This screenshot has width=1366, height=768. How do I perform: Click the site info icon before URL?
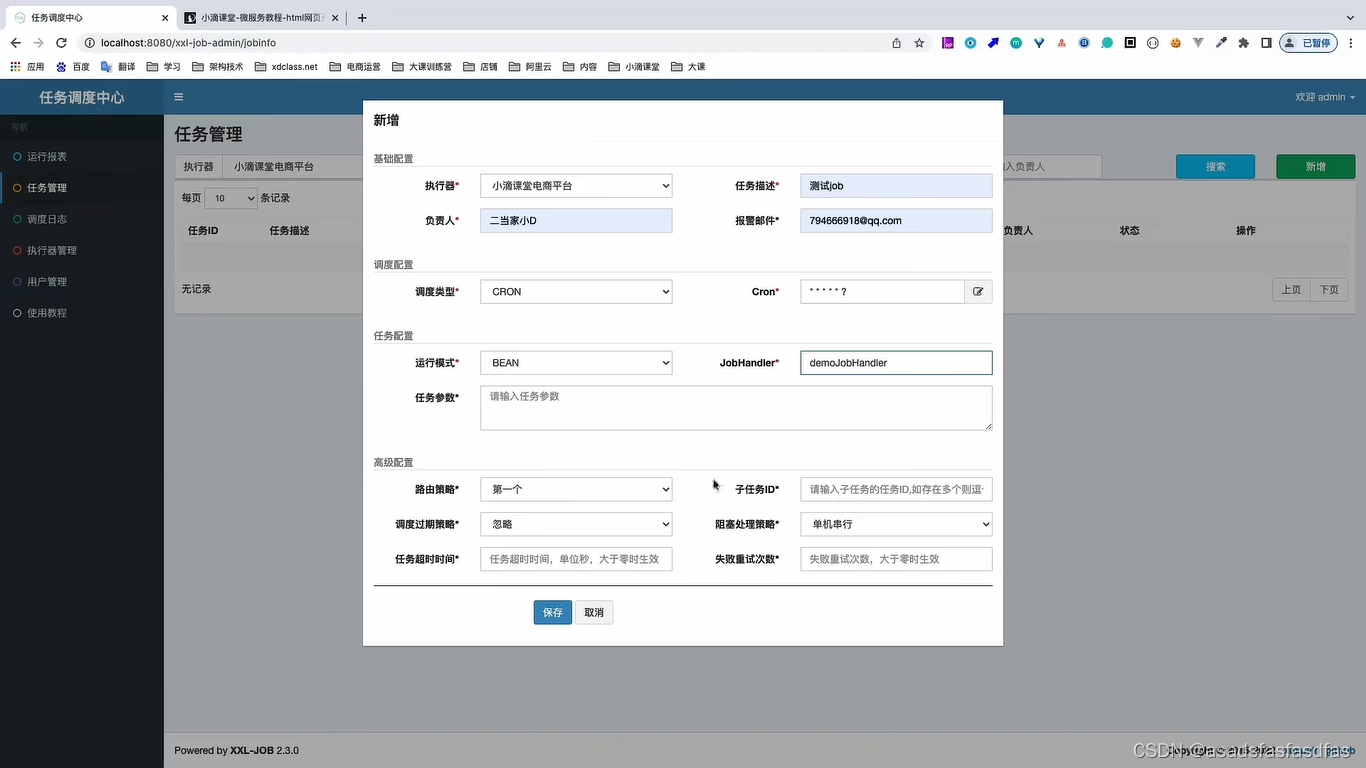[89, 43]
